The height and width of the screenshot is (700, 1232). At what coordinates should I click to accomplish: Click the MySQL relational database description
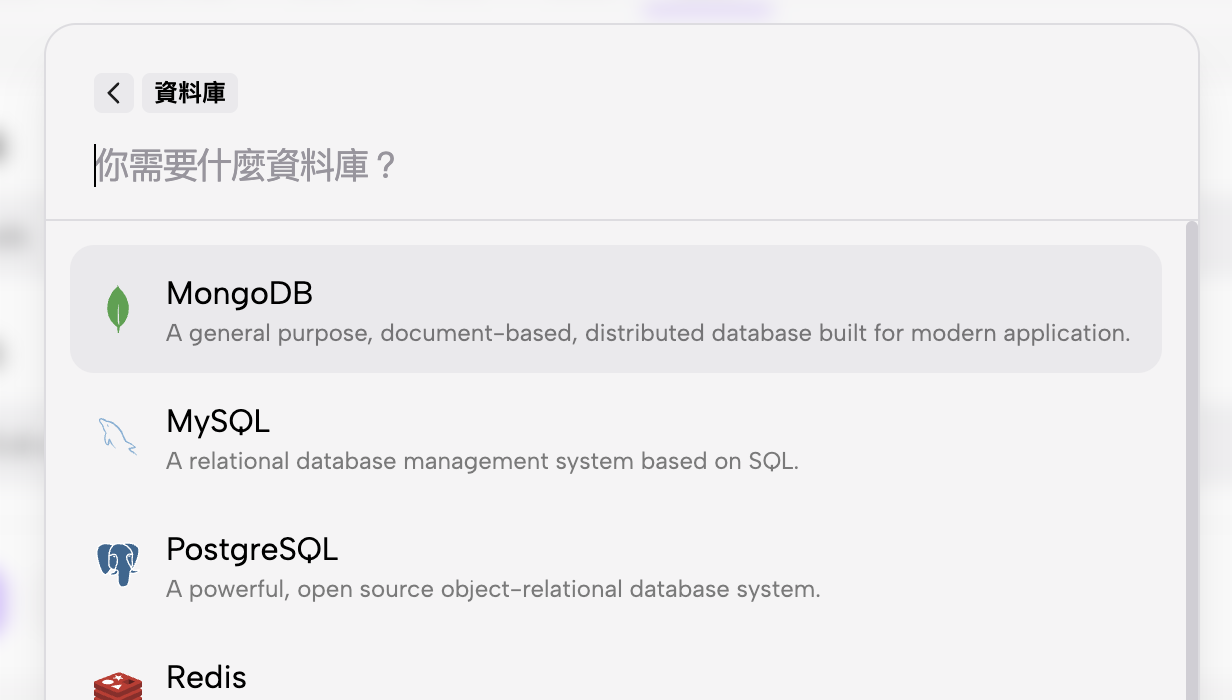click(x=482, y=461)
